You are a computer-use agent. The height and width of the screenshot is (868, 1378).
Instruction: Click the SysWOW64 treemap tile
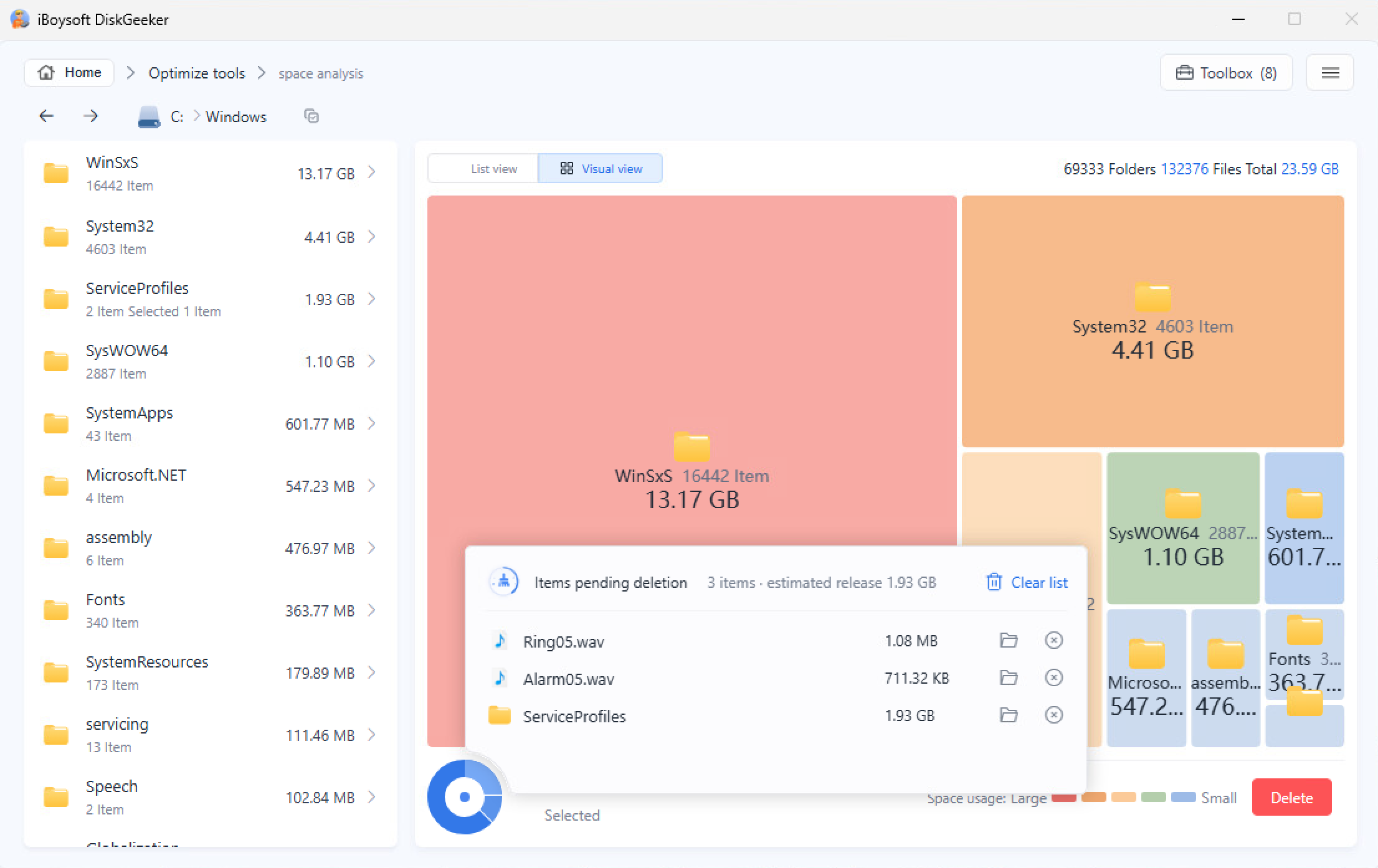1183,528
